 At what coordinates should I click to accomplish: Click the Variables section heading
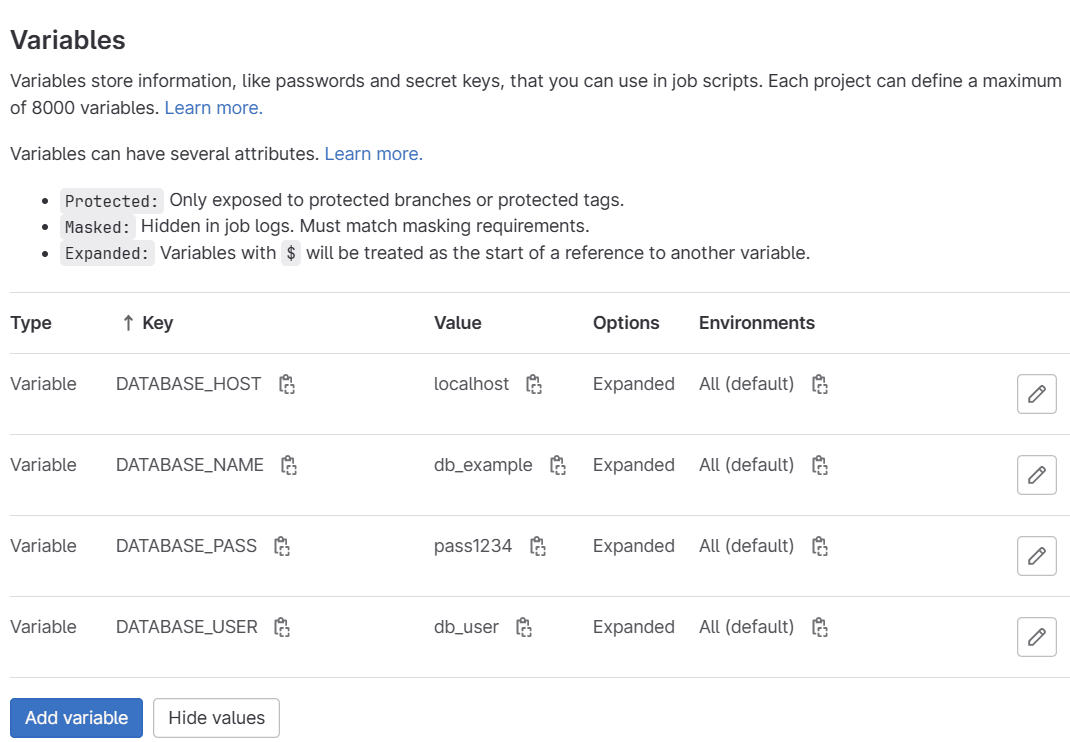pyautogui.click(x=68, y=40)
